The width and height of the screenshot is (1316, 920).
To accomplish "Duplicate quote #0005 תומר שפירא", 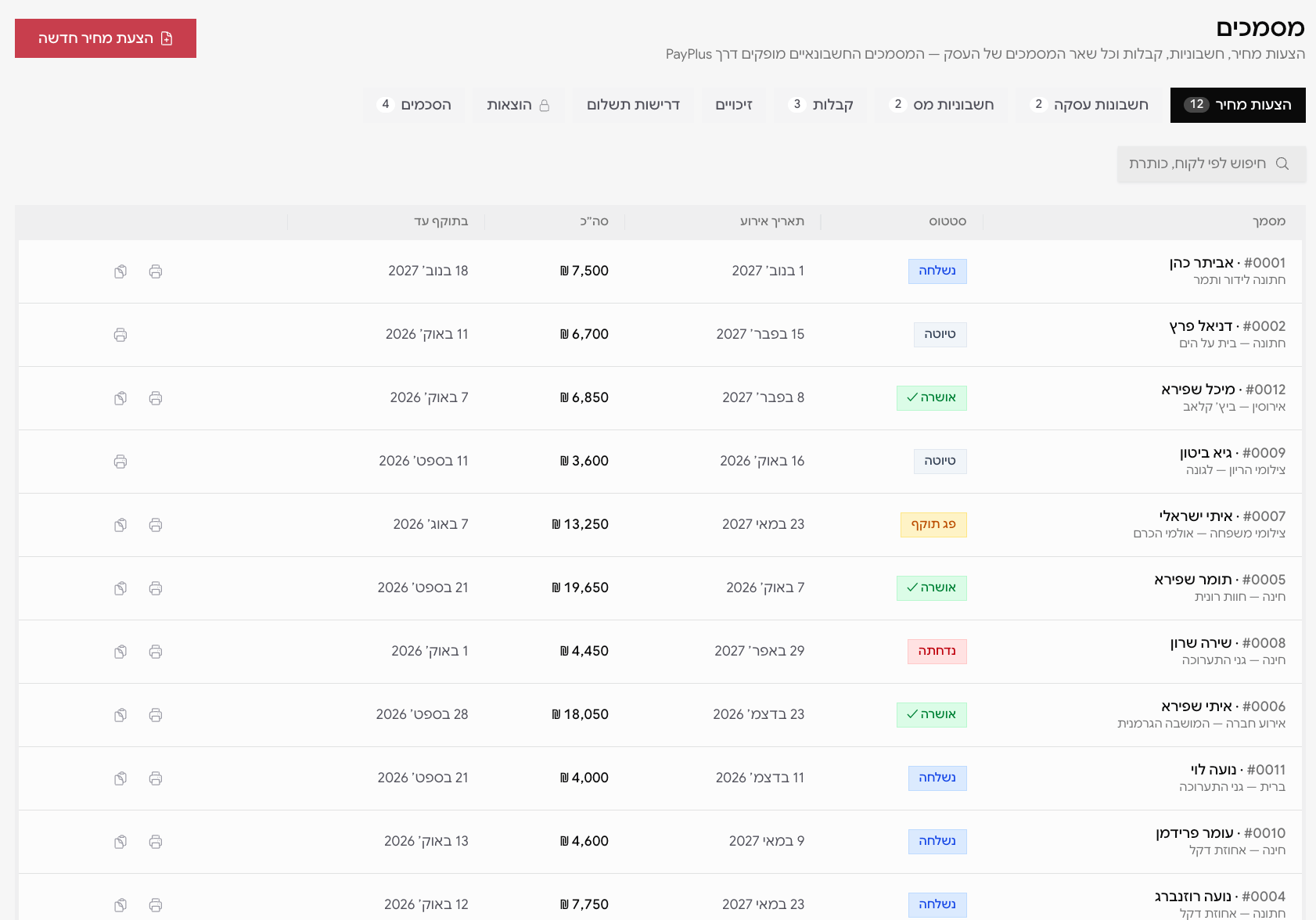I will pyautogui.click(x=120, y=588).
